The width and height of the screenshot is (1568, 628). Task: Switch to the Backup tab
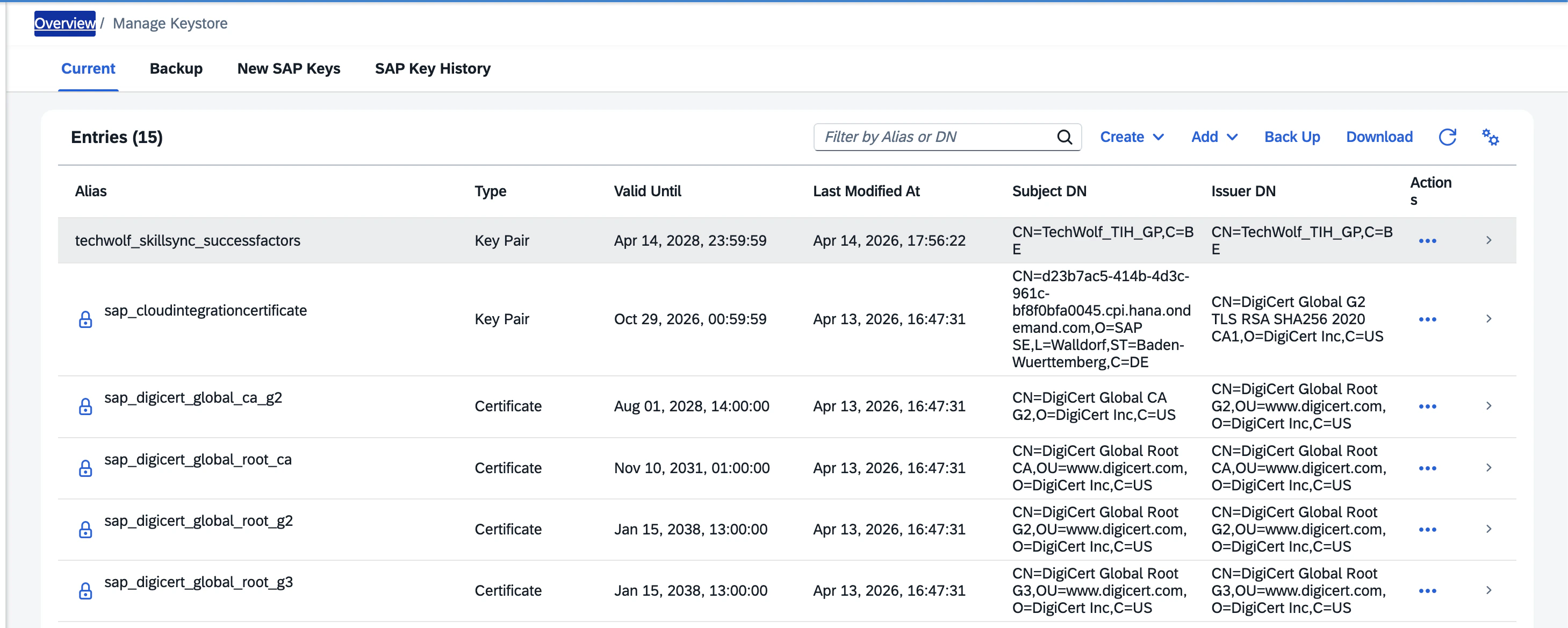176,68
